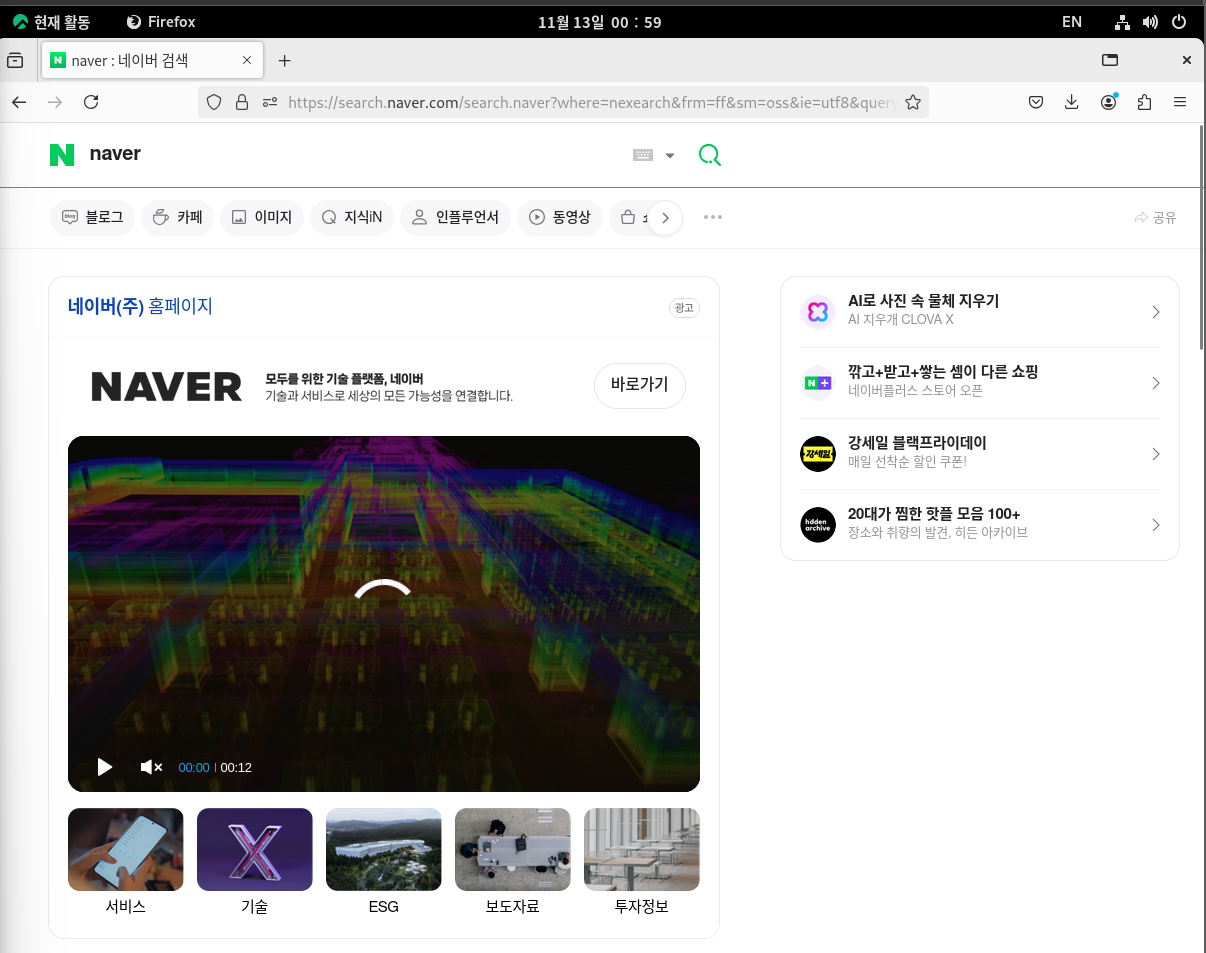Select the 블로그 search tab
The width and height of the screenshot is (1206, 953).
pos(92,217)
